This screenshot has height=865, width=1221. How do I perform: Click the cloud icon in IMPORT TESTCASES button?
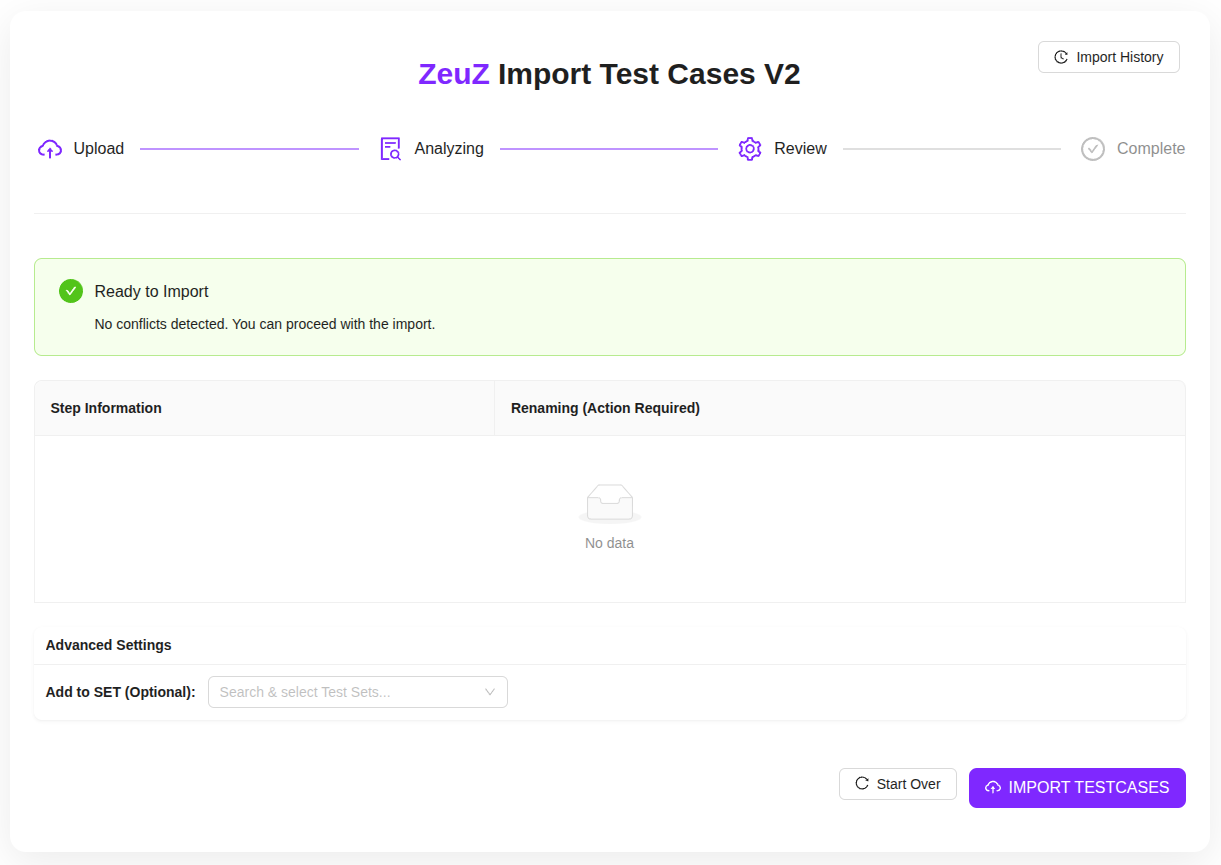(993, 788)
